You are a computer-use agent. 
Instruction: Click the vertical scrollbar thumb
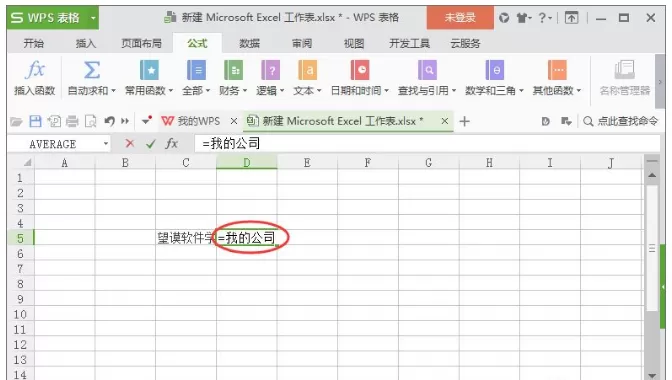652,248
